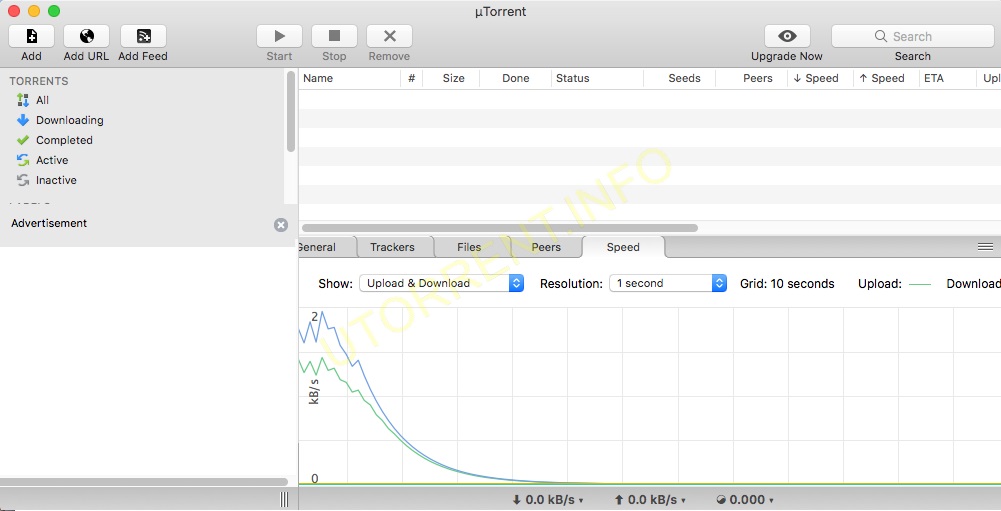Click the sidebar bottom horizontal scrollbar

[x=144, y=482]
